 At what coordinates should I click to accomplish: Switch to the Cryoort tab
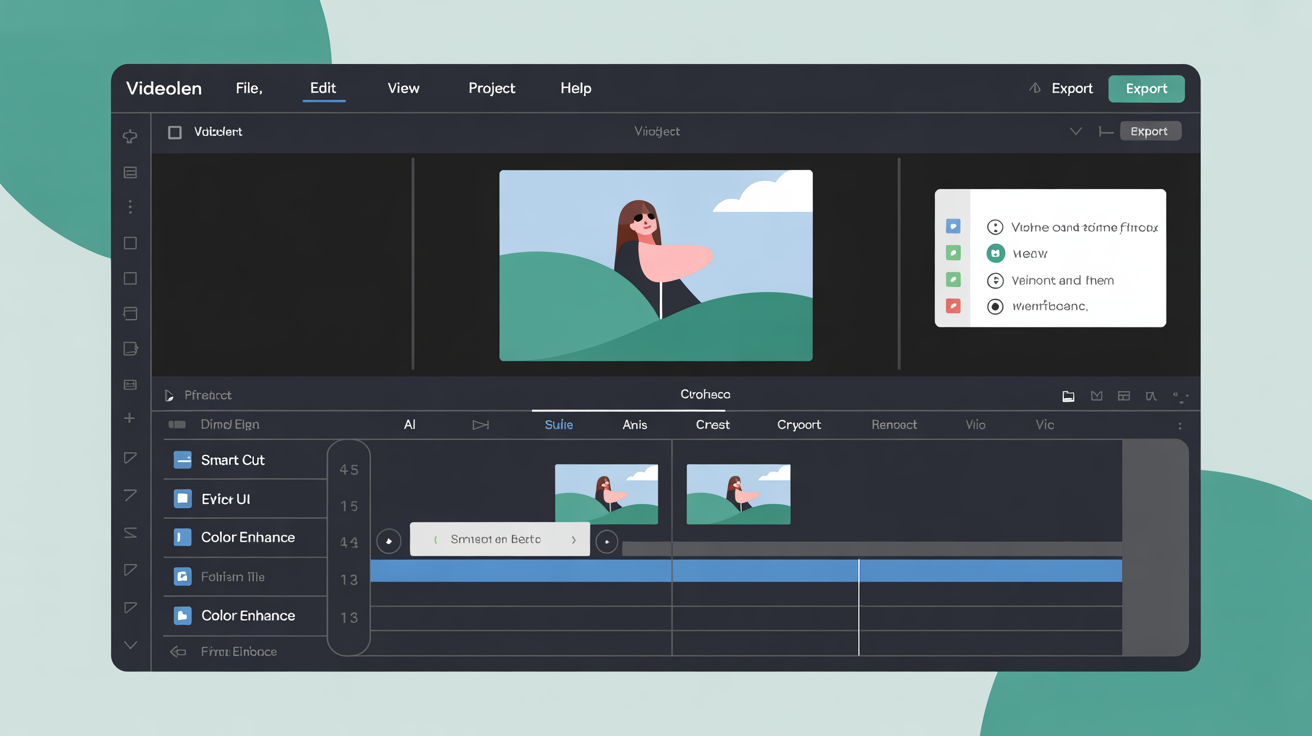tap(799, 425)
